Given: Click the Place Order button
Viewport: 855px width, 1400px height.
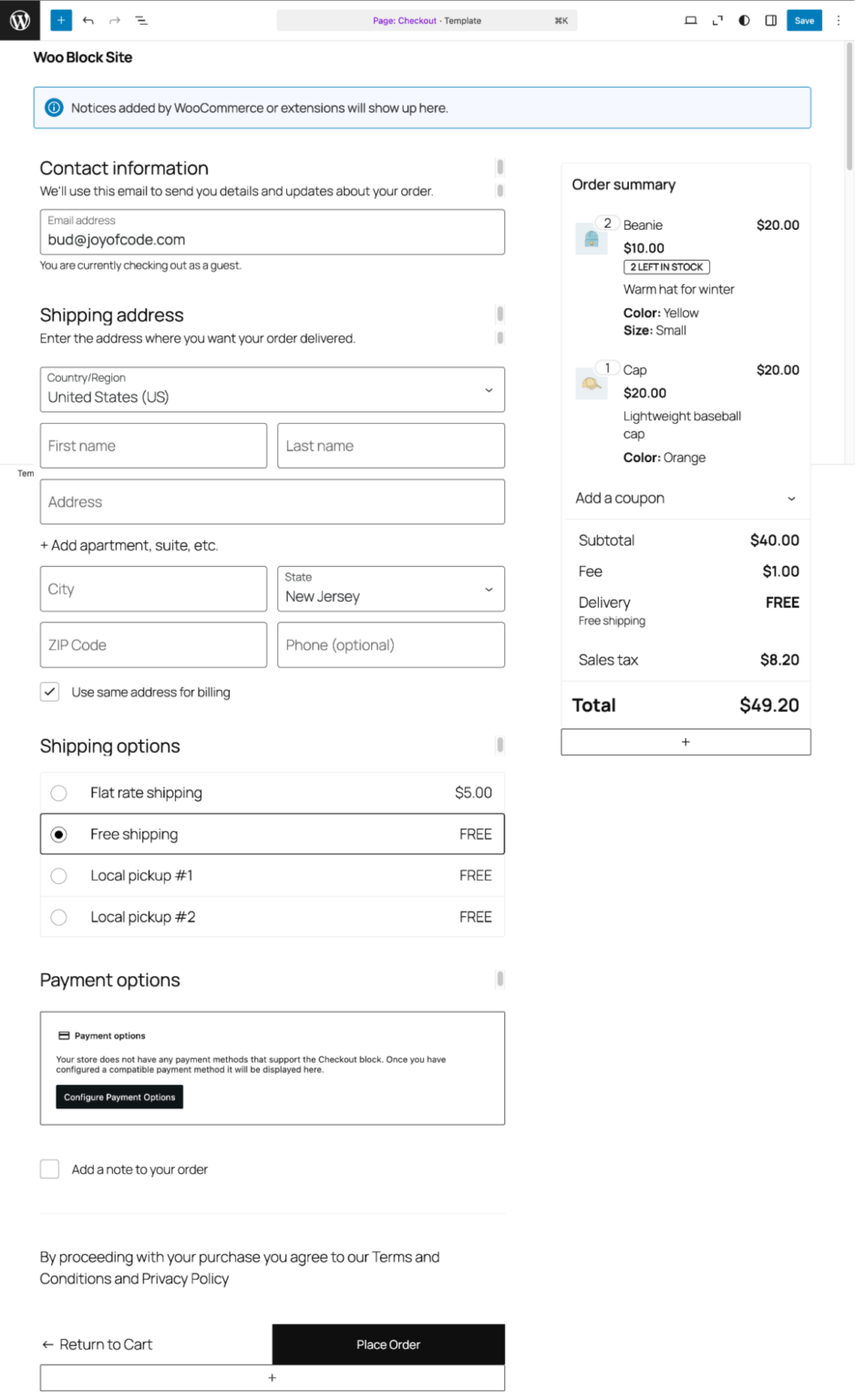Looking at the screenshot, I should click(x=387, y=1344).
